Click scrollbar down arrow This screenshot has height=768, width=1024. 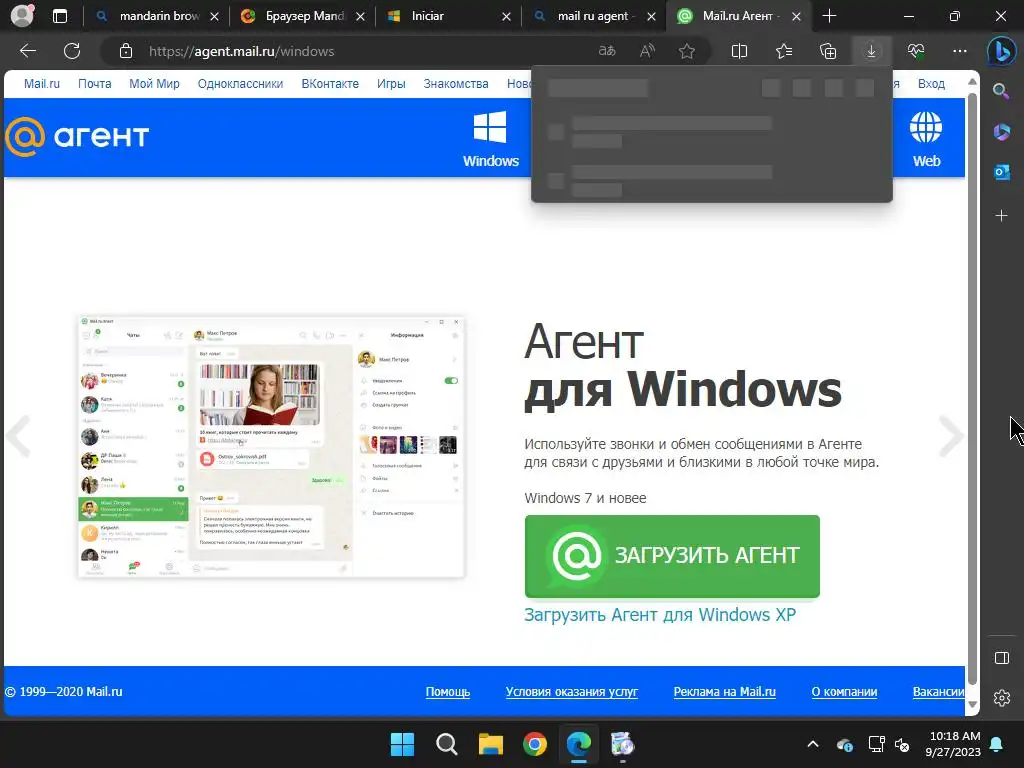pyautogui.click(x=972, y=704)
